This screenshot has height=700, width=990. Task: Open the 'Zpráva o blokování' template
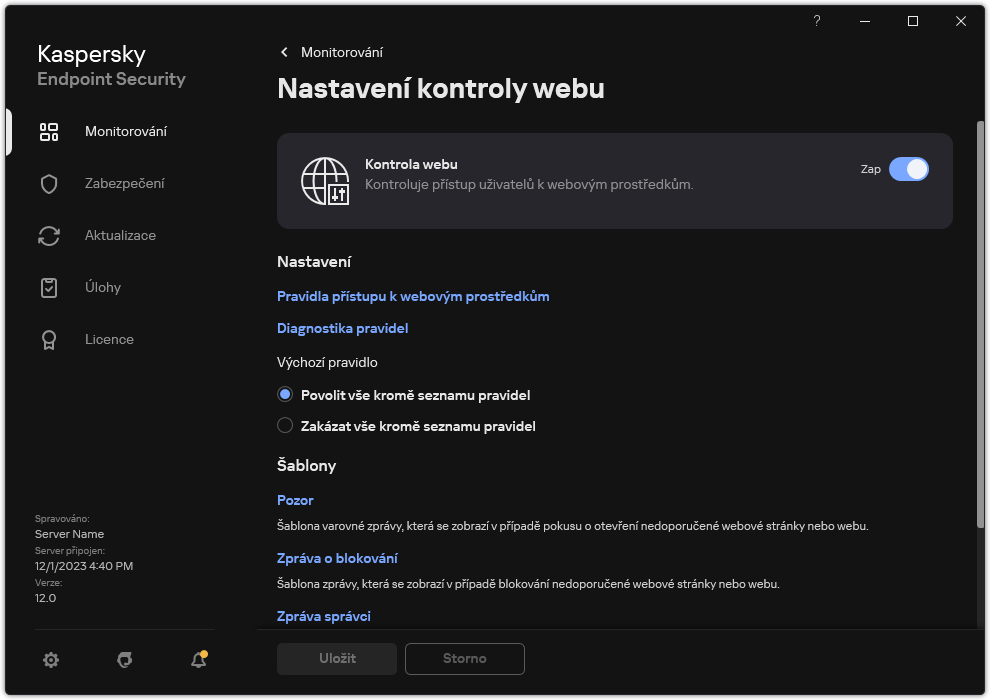(337, 558)
